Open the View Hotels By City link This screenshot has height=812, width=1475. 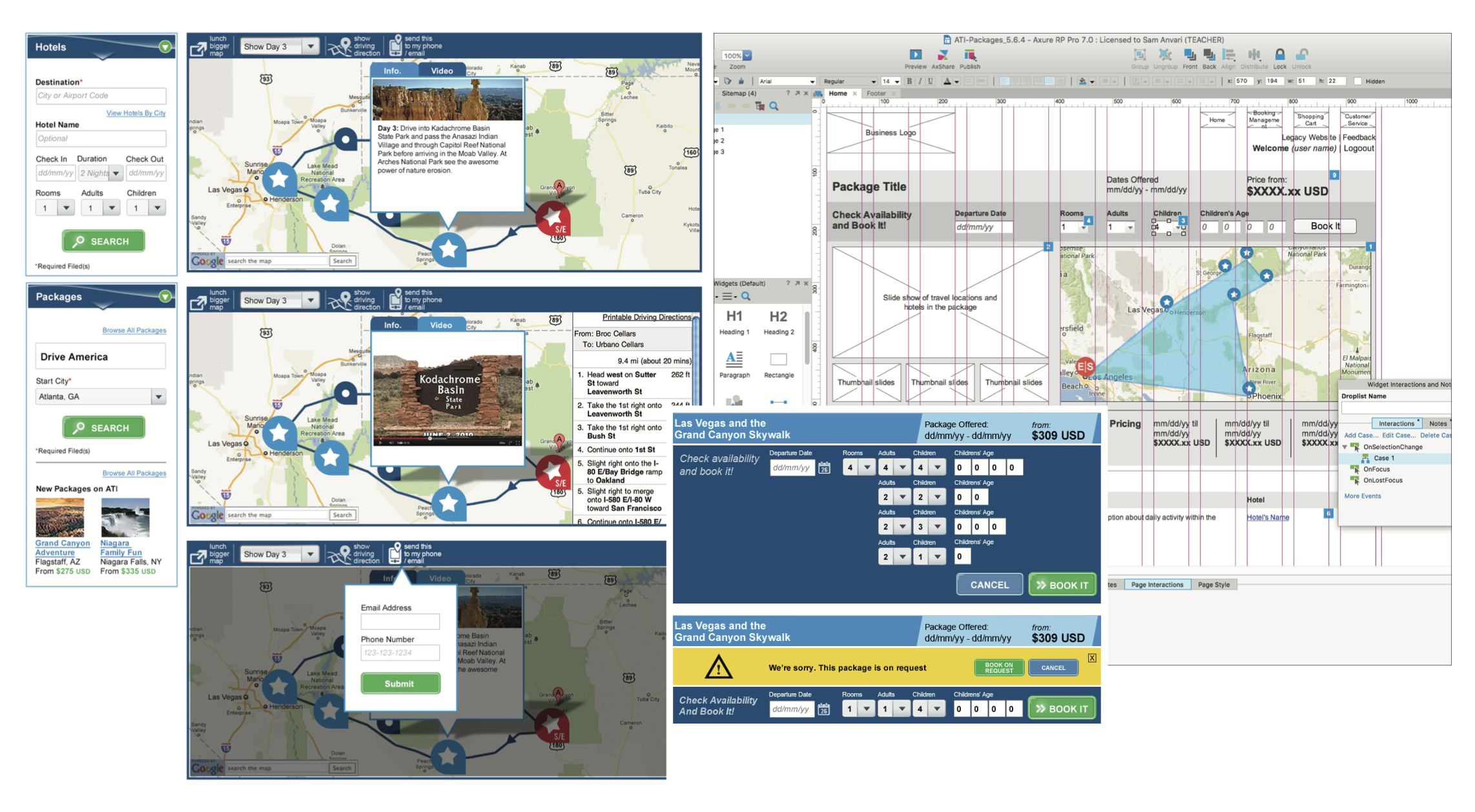click(x=136, y=113)
